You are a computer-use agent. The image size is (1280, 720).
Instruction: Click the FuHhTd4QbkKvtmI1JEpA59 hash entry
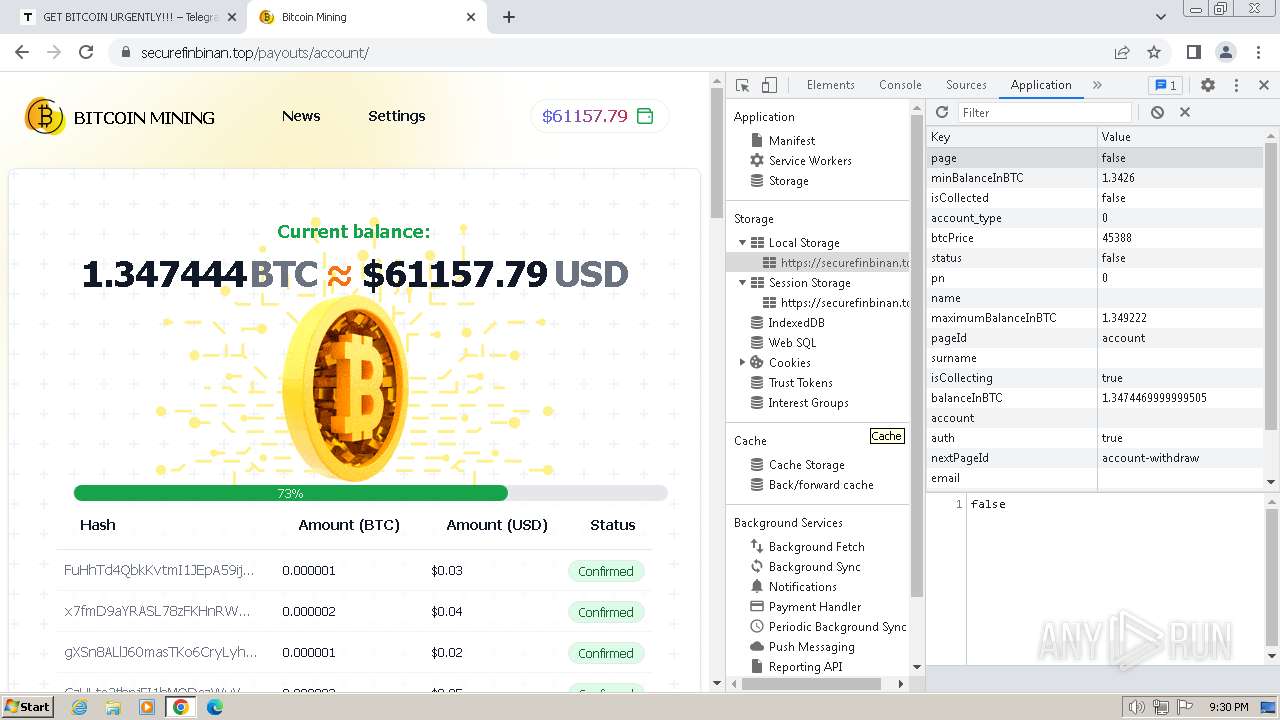(159, 570)
